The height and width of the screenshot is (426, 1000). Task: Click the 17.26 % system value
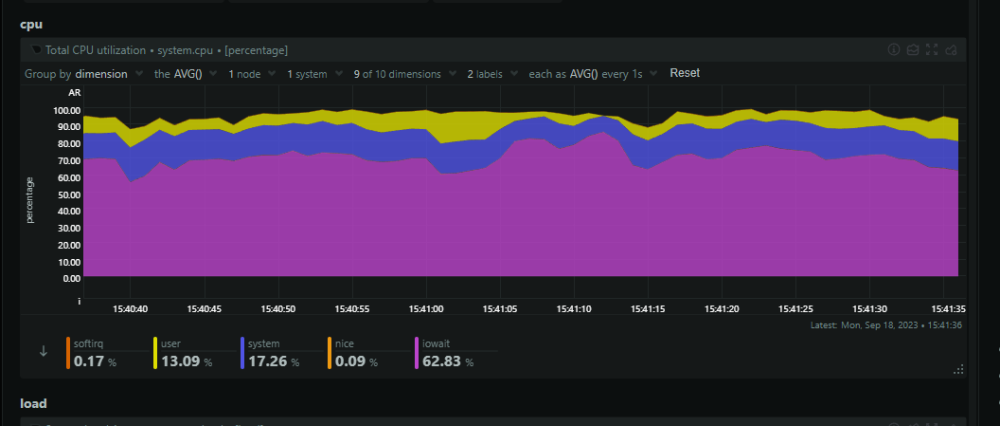pyautogui.click(x=273, y=362)
